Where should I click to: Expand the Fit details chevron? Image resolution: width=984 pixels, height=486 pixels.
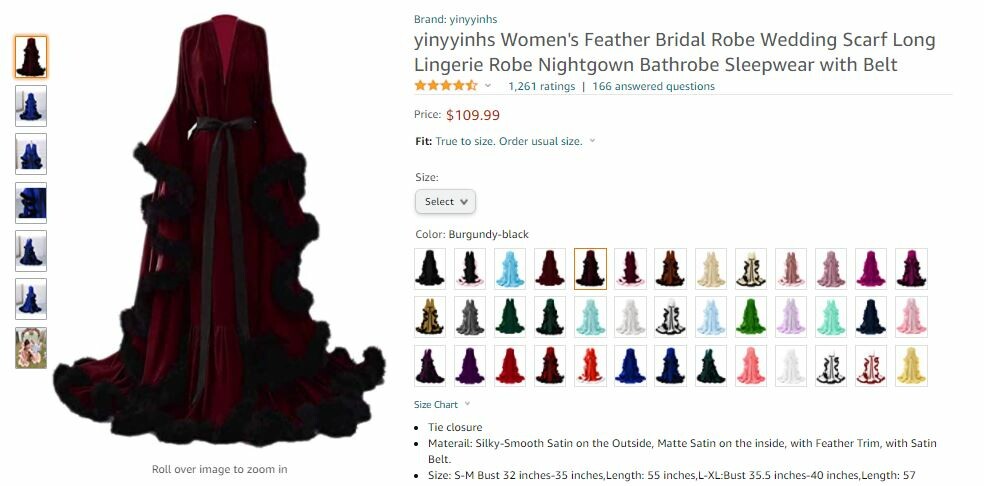(x=592, y=141)
